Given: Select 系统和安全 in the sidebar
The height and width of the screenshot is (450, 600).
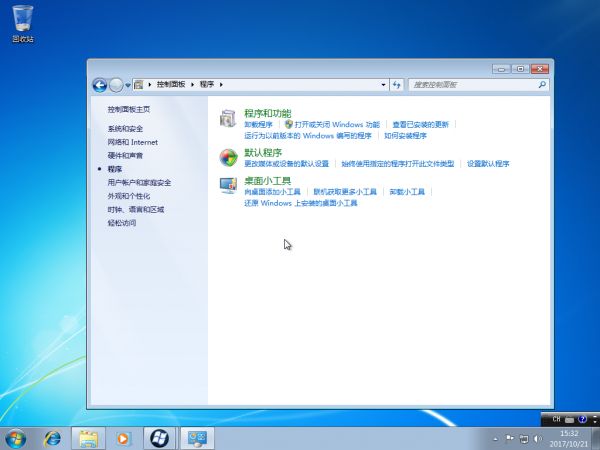Looking at the screenshot, I should coord(125,129).
